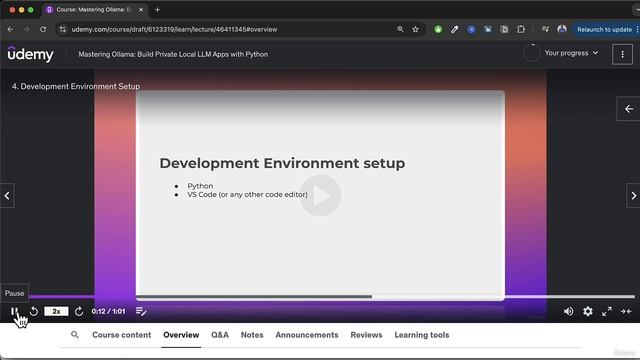Expand Your progress dropdown
Viewport: 640px width, 360px height.
click(571, 53)
